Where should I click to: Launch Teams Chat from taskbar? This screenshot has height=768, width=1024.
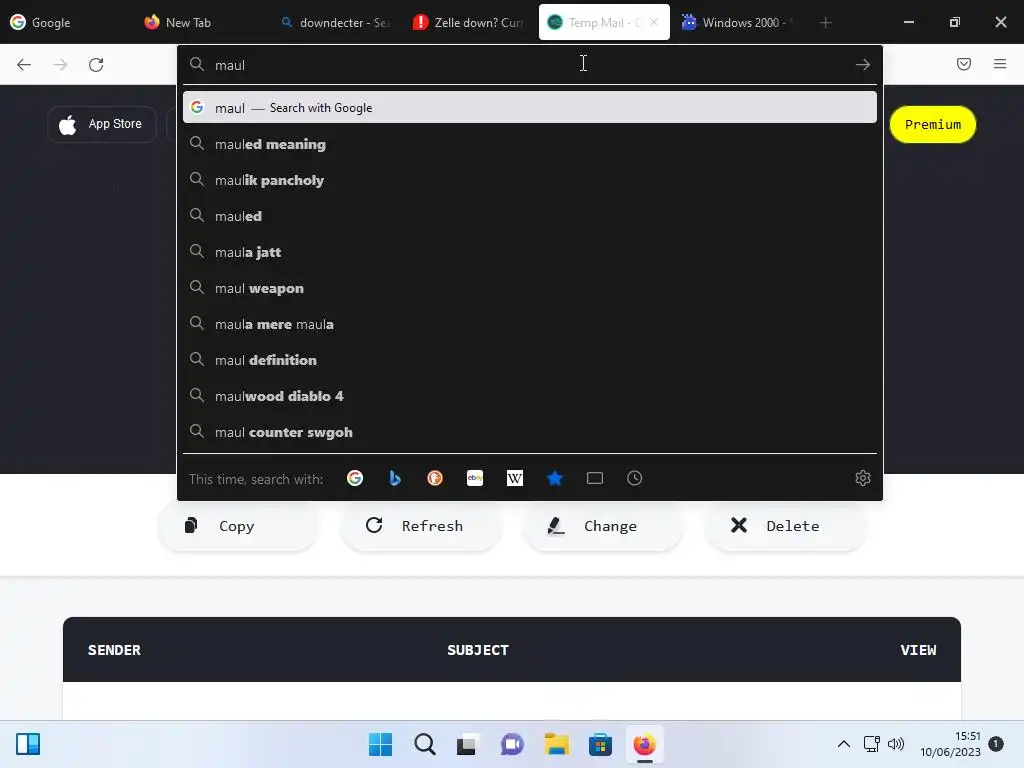(x=512, y=744)
